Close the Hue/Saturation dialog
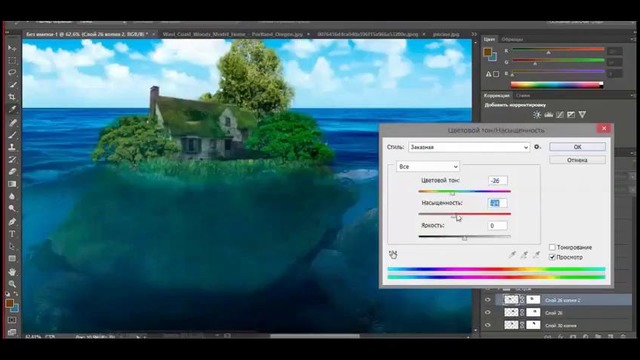The width and height of the screenshot is (640, 360). (604, 129)
